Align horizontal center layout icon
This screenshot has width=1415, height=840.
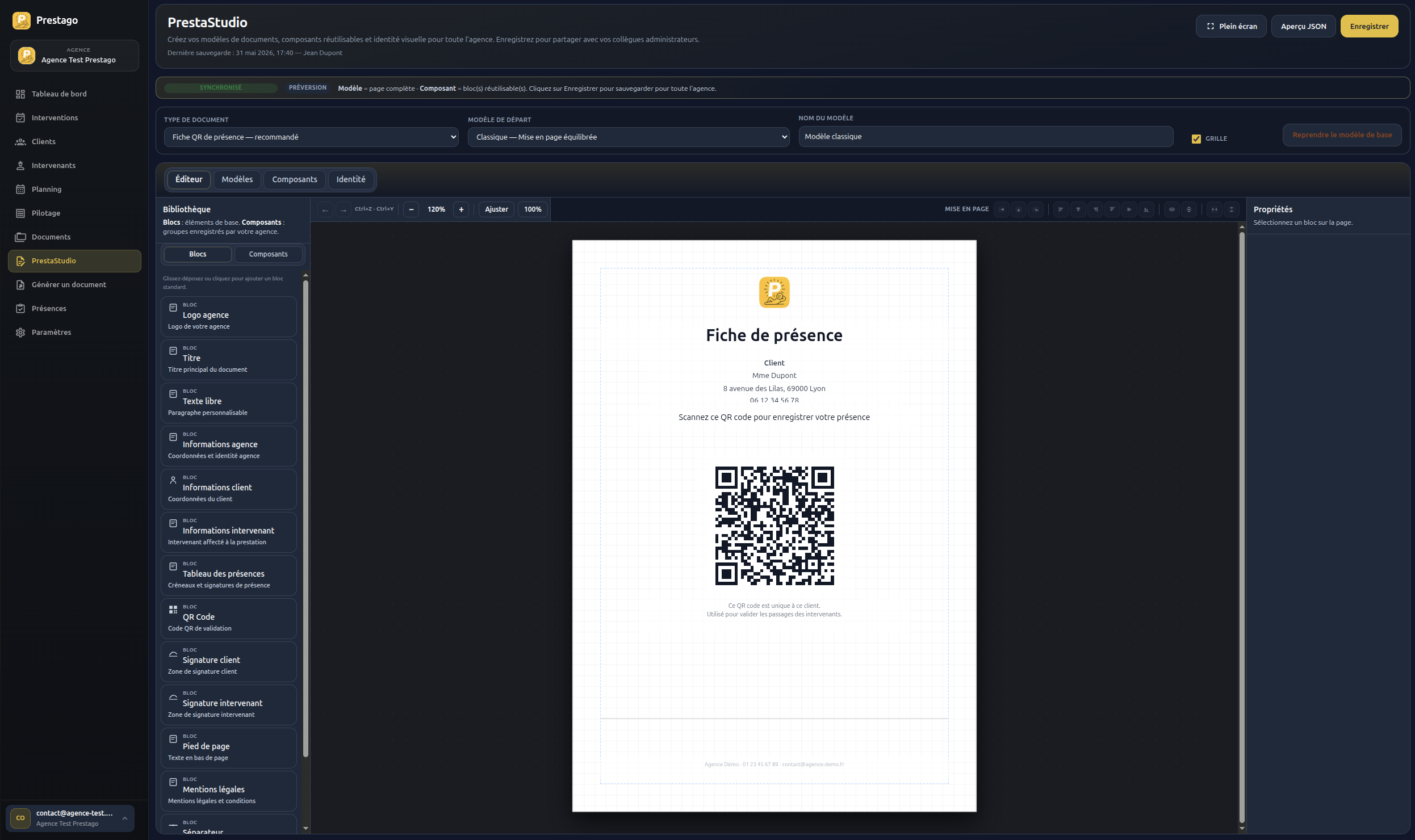point(1078,209)
